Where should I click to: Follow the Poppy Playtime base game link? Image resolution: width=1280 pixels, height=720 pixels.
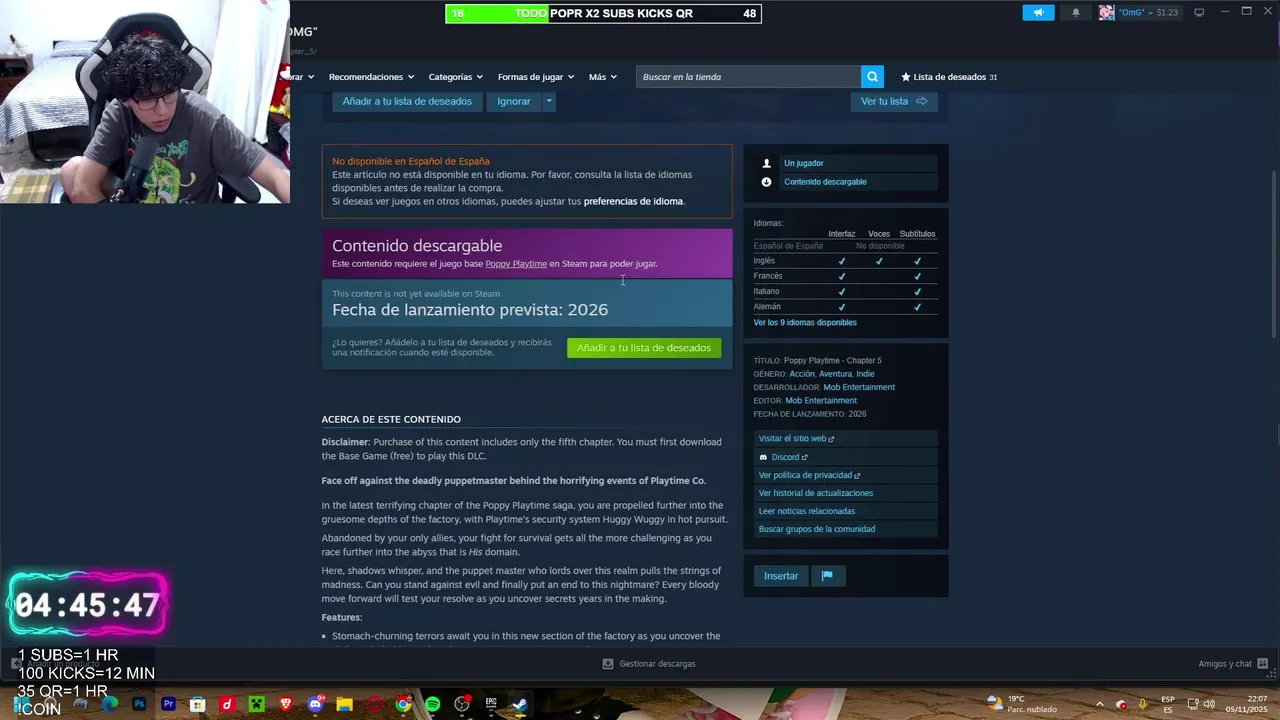[516, 264]
